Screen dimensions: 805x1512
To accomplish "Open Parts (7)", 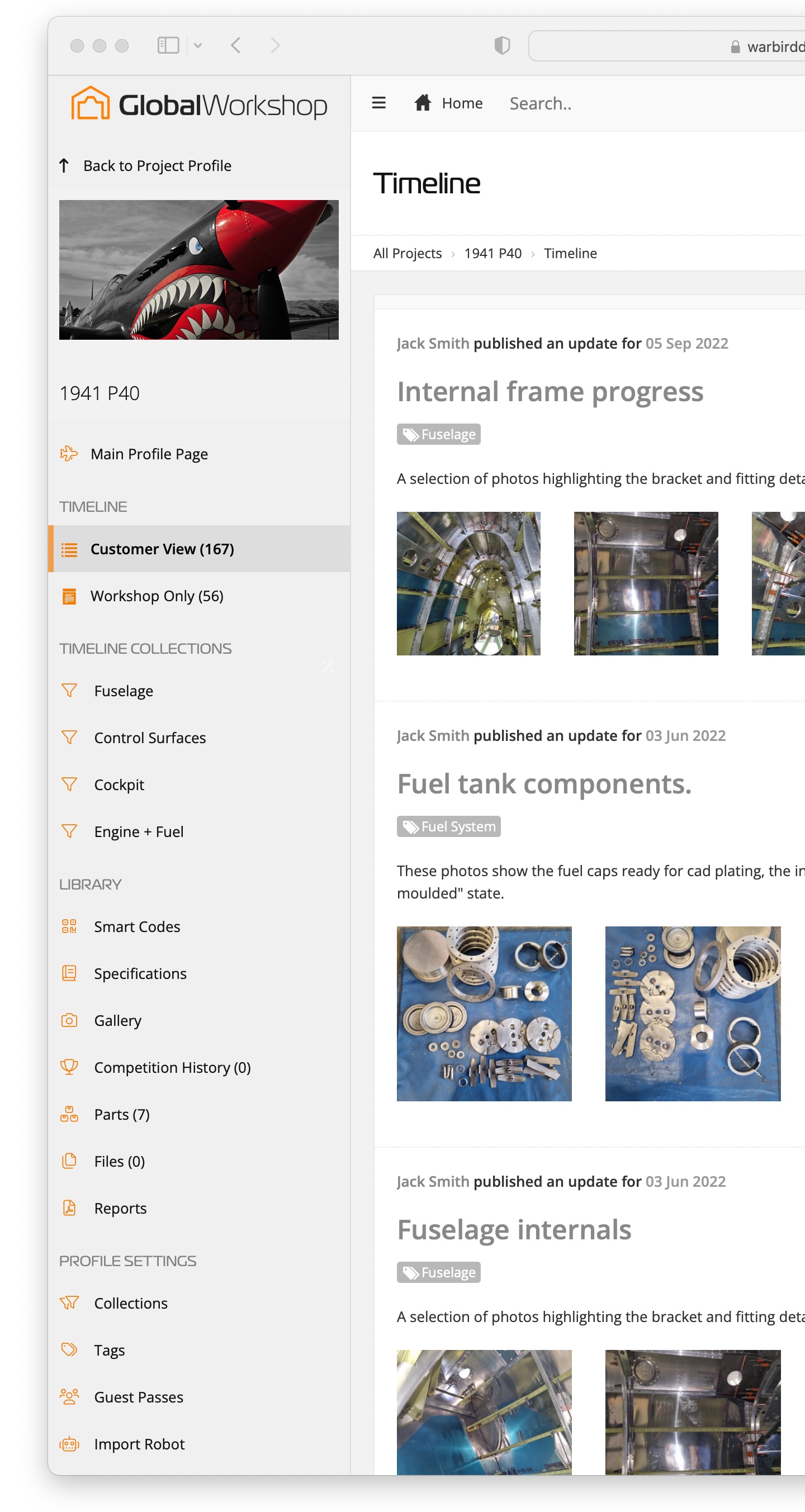I will pyautogui.click(x=121, y=1115).
